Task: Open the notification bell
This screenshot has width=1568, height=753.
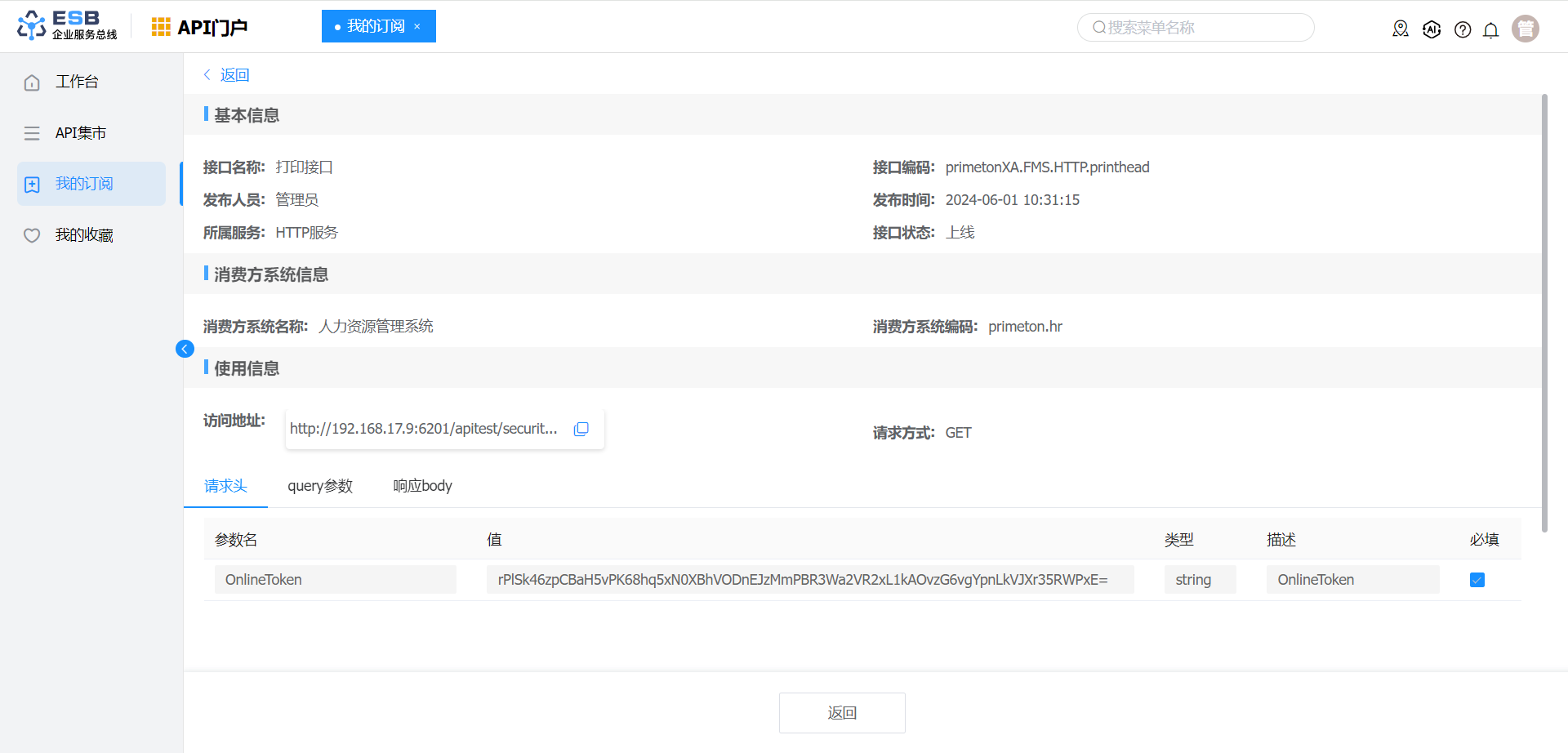Action: pyautogui.click(x=1490, y=30)
